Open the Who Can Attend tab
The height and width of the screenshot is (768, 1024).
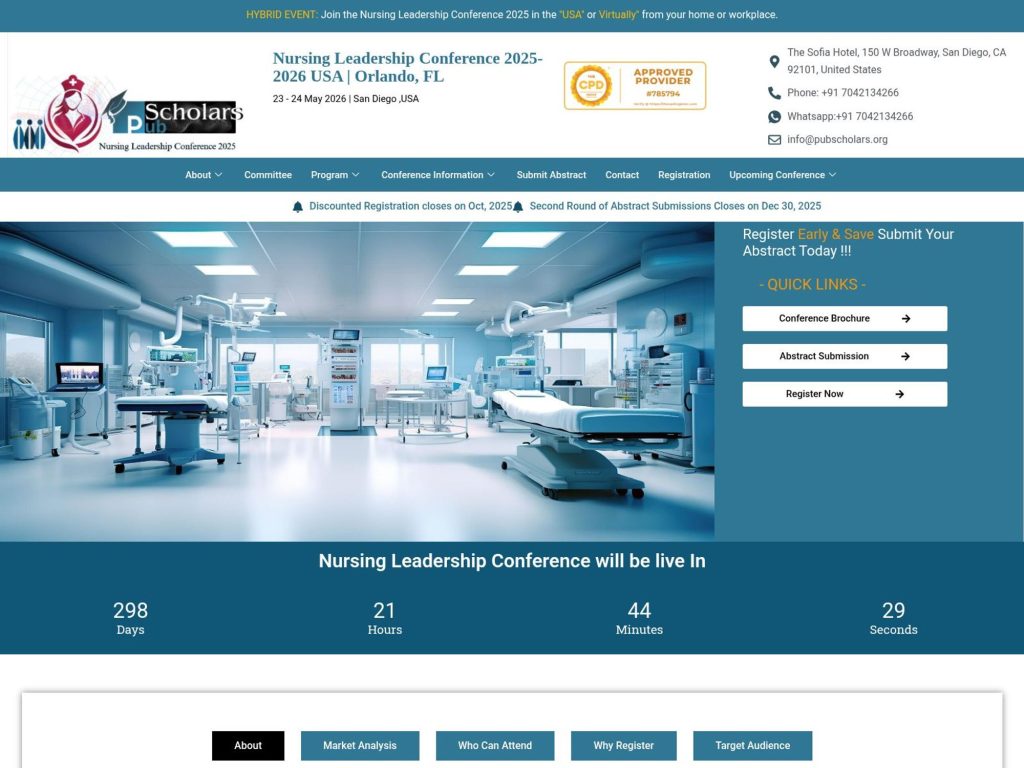(x=495, y=745)
